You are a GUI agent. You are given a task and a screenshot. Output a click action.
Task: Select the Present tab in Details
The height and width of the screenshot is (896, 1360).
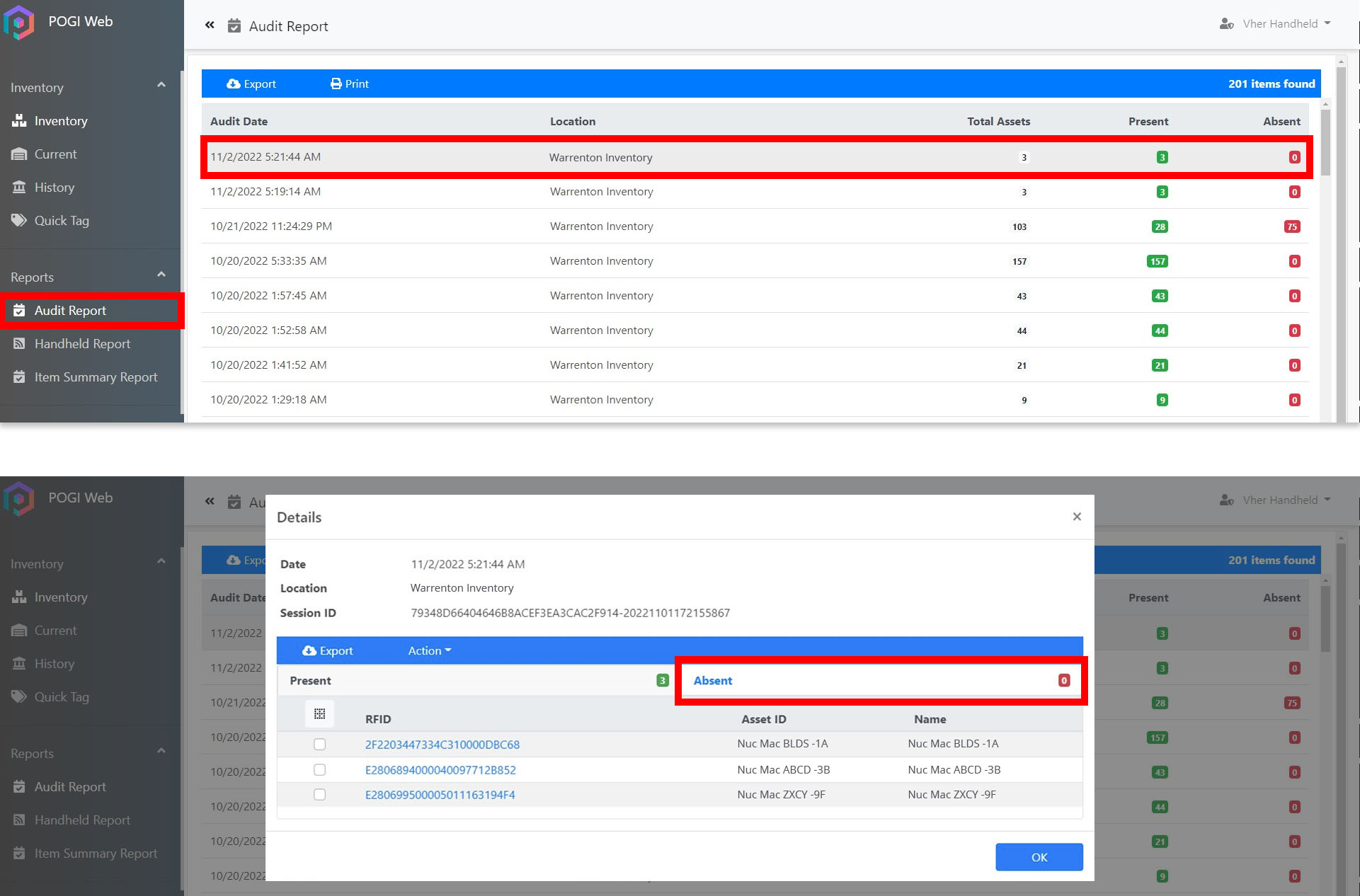(310, 681)
